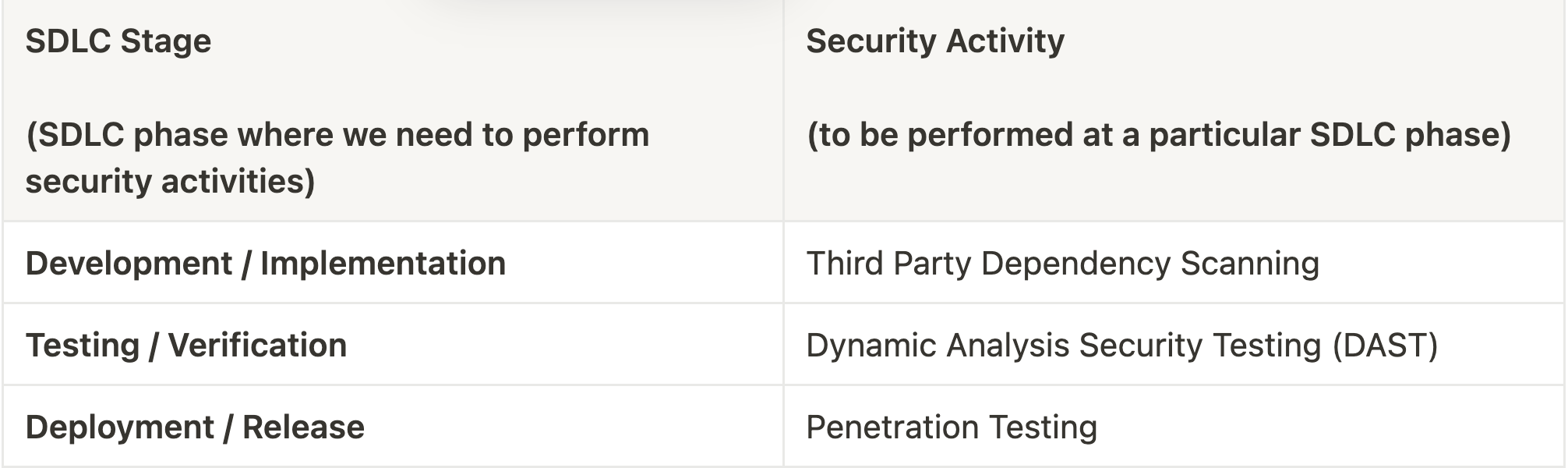The image size is (1568, 468).
Task: Select the "Testing / Verification" cell
Action: [x=186, y=346]
